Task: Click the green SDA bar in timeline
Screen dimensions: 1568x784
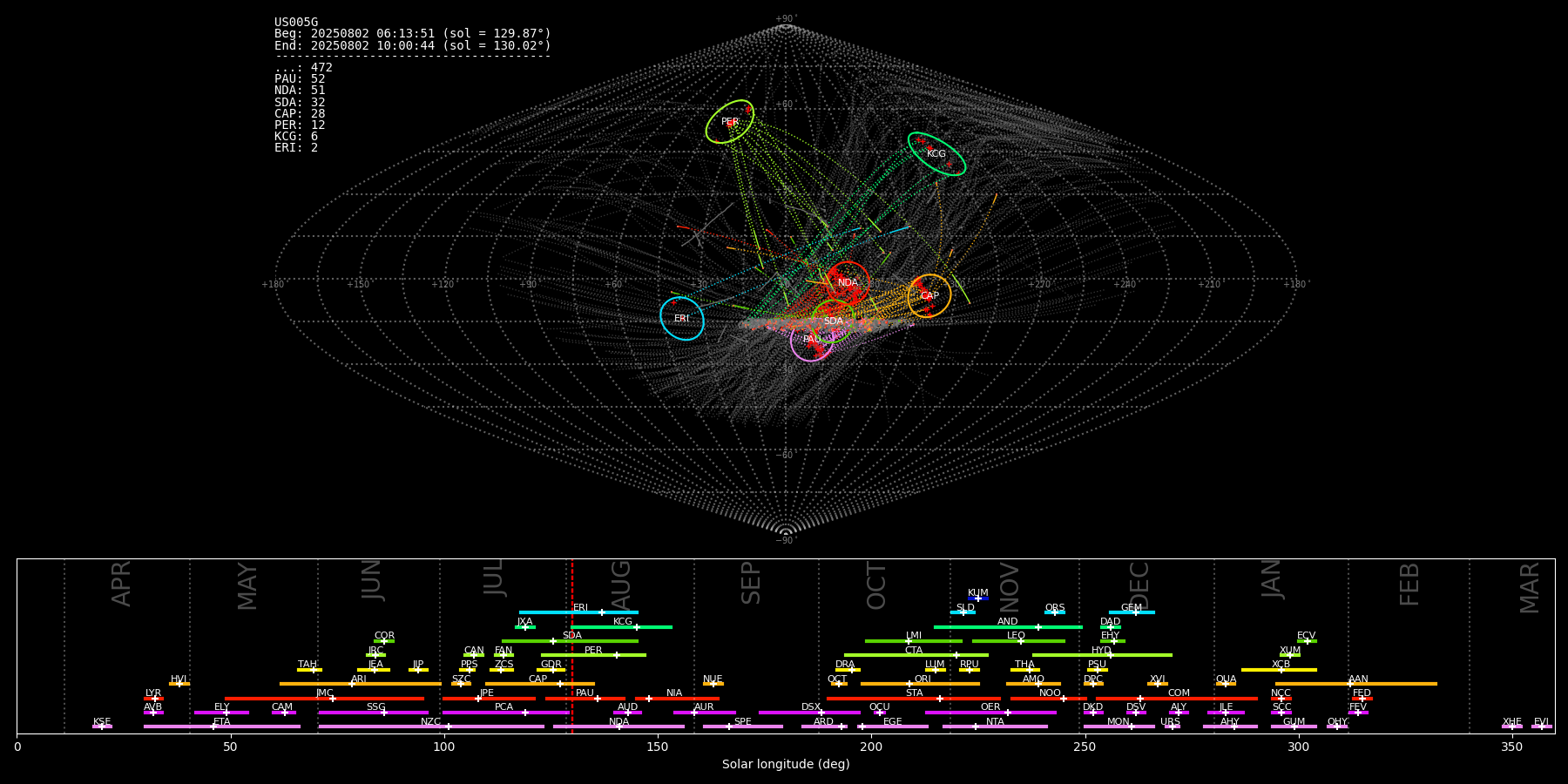Action: [x=570, y=641]
